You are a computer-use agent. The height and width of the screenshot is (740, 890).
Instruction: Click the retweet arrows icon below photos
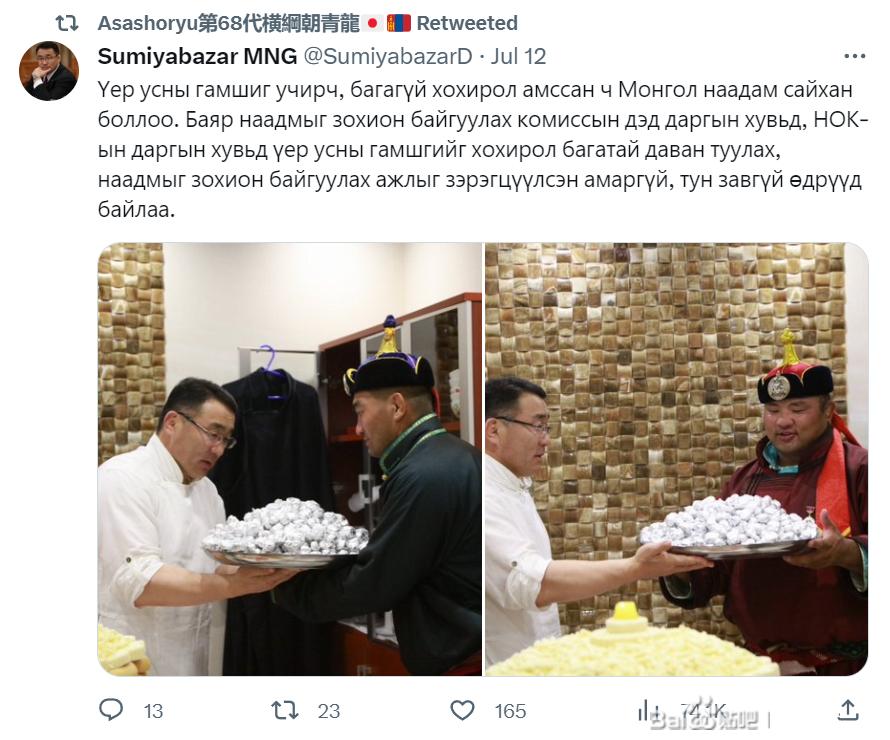tap(285, 710)
